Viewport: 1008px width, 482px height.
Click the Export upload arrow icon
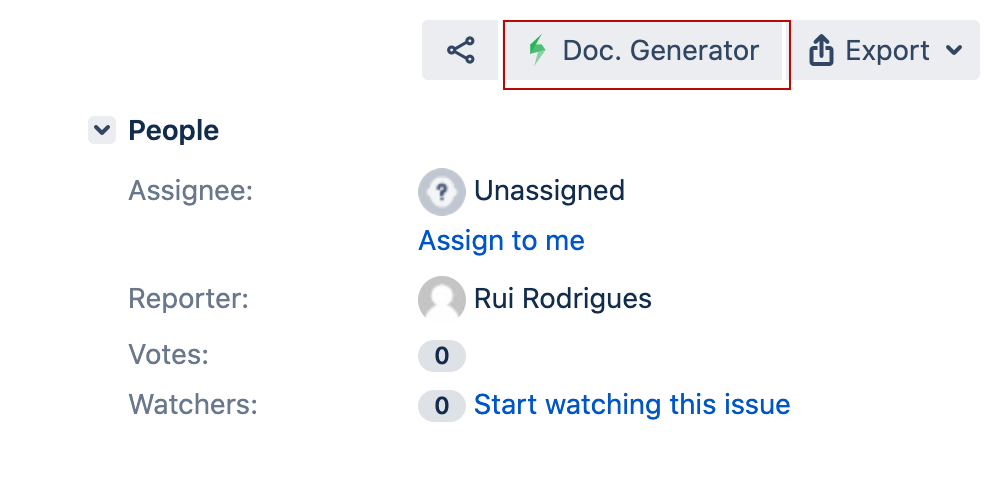click(821, 50)
